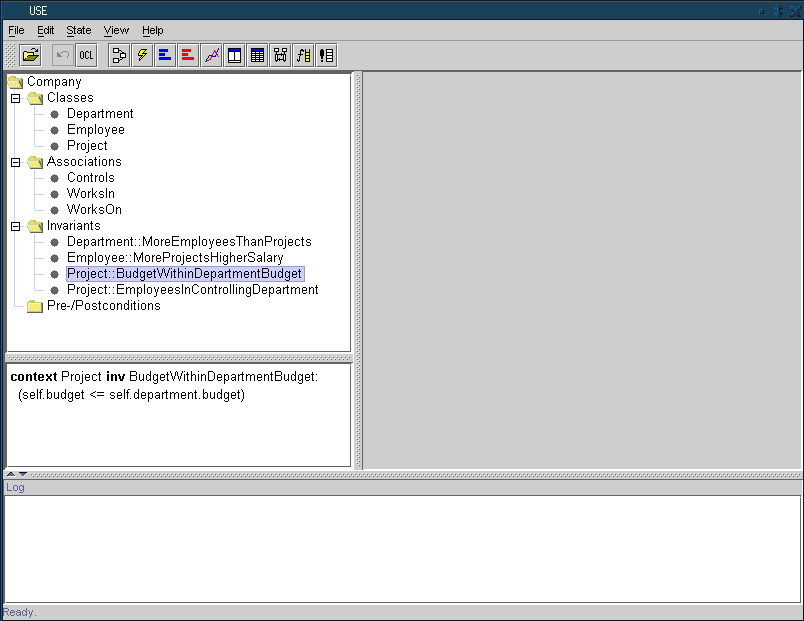The image size is (804, 621).
Task: Click the open specification folder icon
Action: tap(31, 55)
